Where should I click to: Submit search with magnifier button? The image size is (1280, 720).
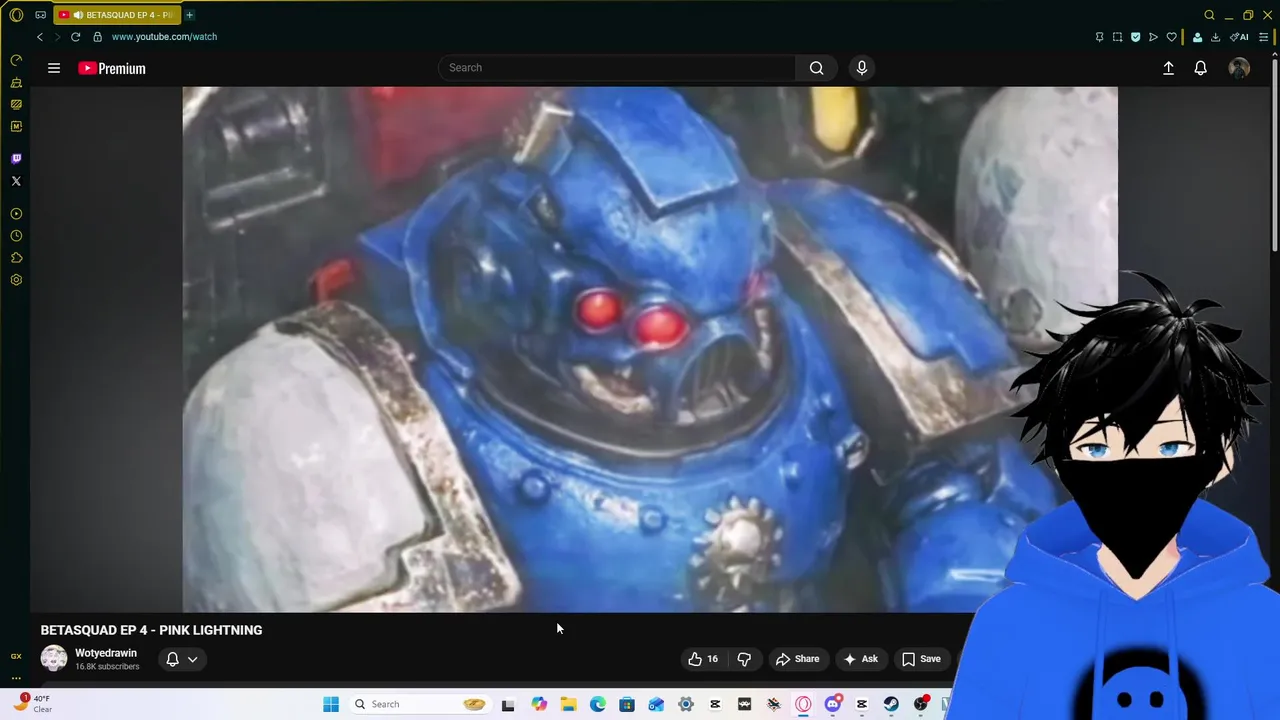(x=817, y=68)
